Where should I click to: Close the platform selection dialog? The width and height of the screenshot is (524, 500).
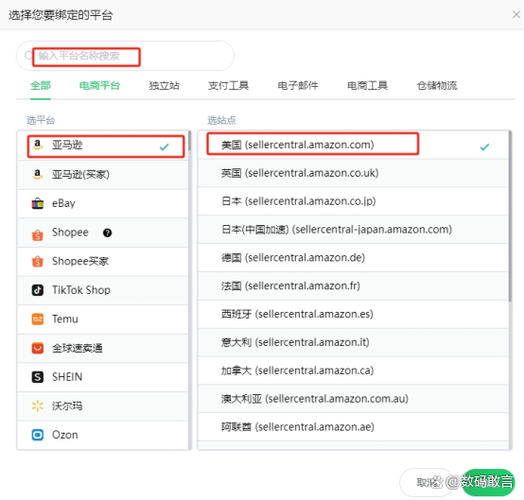516,14
